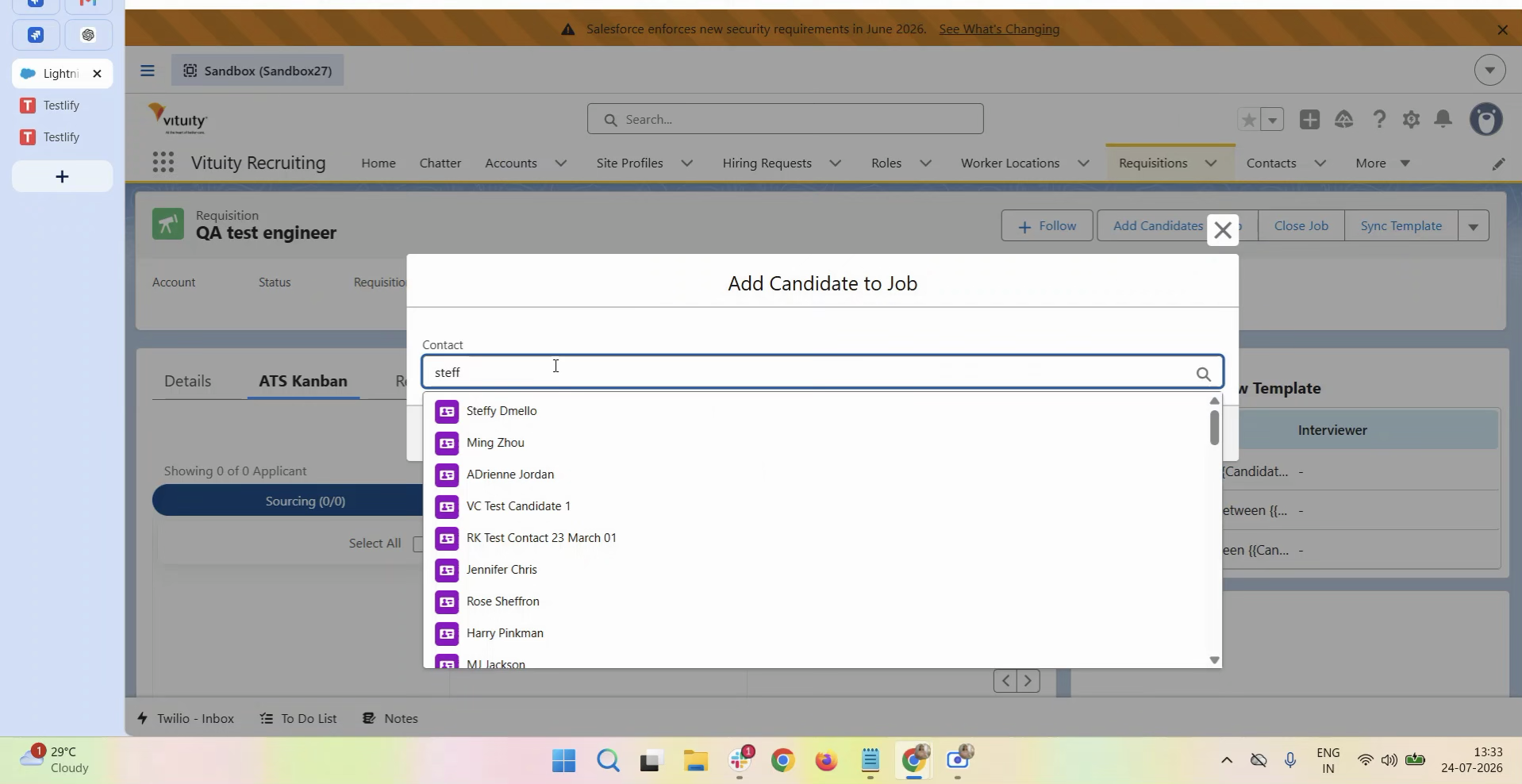Select ADrienne Jordan from contact results
The height and width of the screenshot is (784, 1522).
[x=816, y=475]
